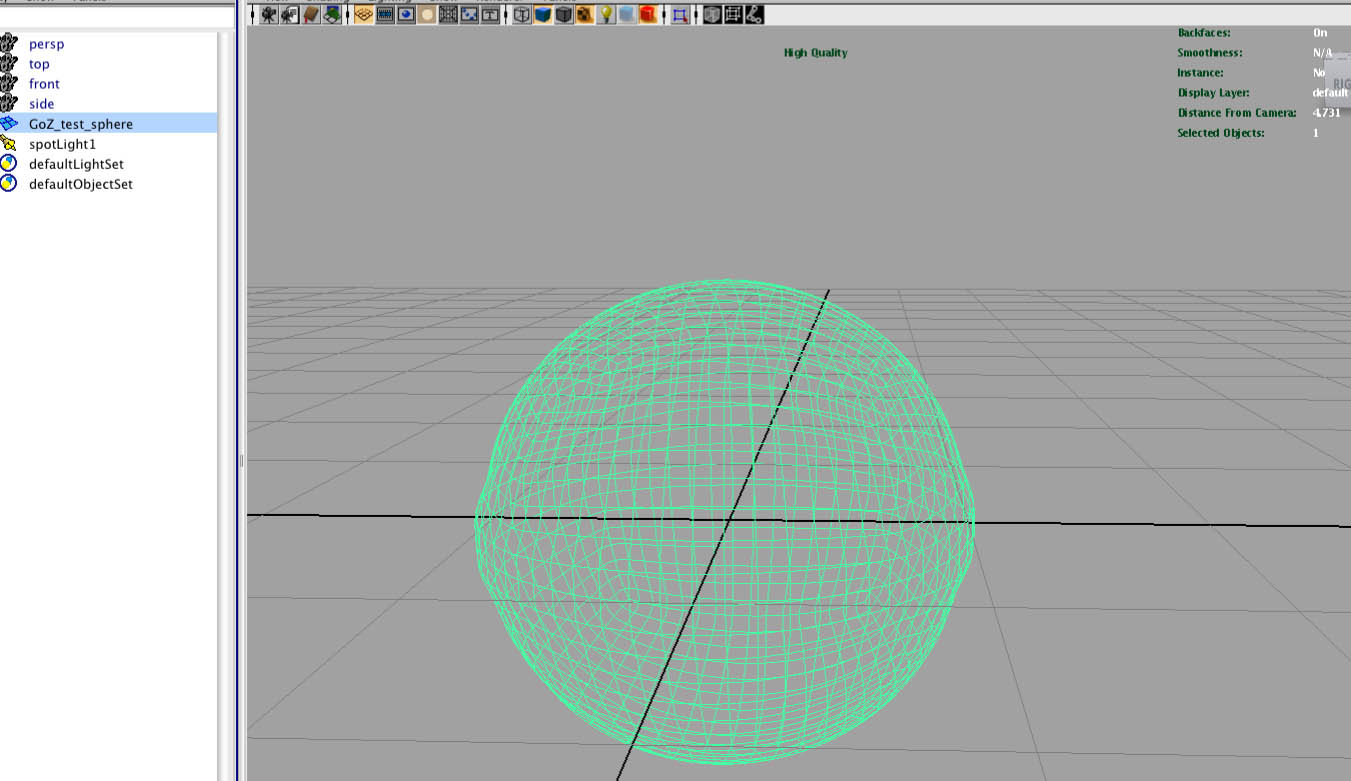This screenshot has width=1351, height=781.
Task: Enable Wireframe on Shaded dark cube icon
Action: tap(564, 15)
